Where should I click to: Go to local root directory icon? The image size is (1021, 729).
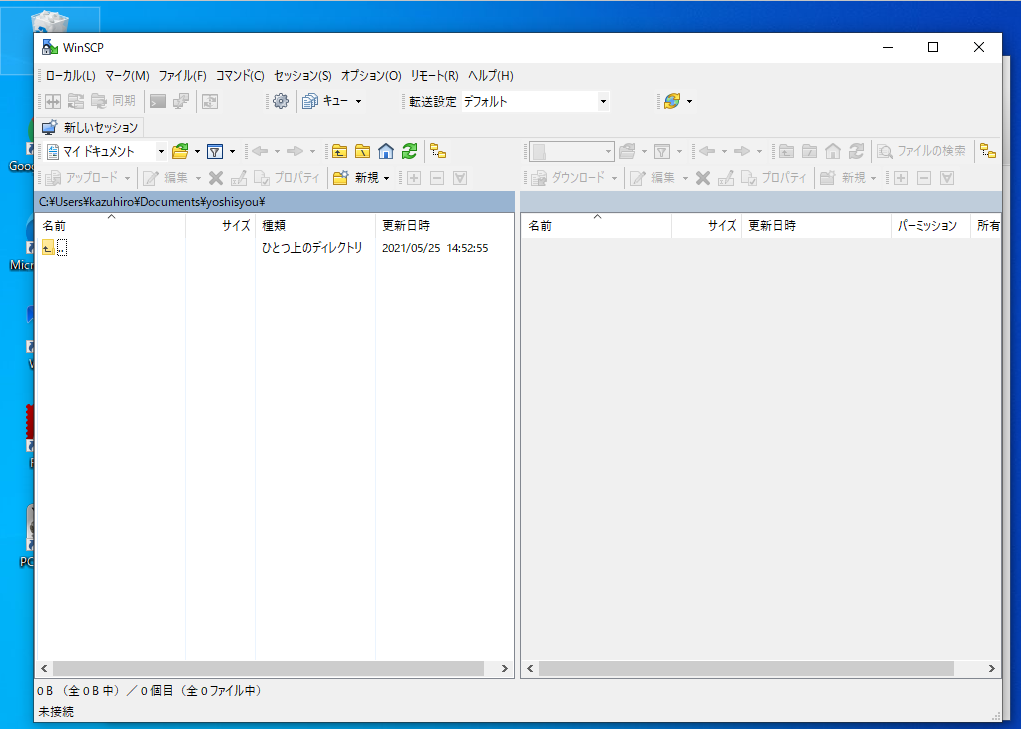coord(362,151)
